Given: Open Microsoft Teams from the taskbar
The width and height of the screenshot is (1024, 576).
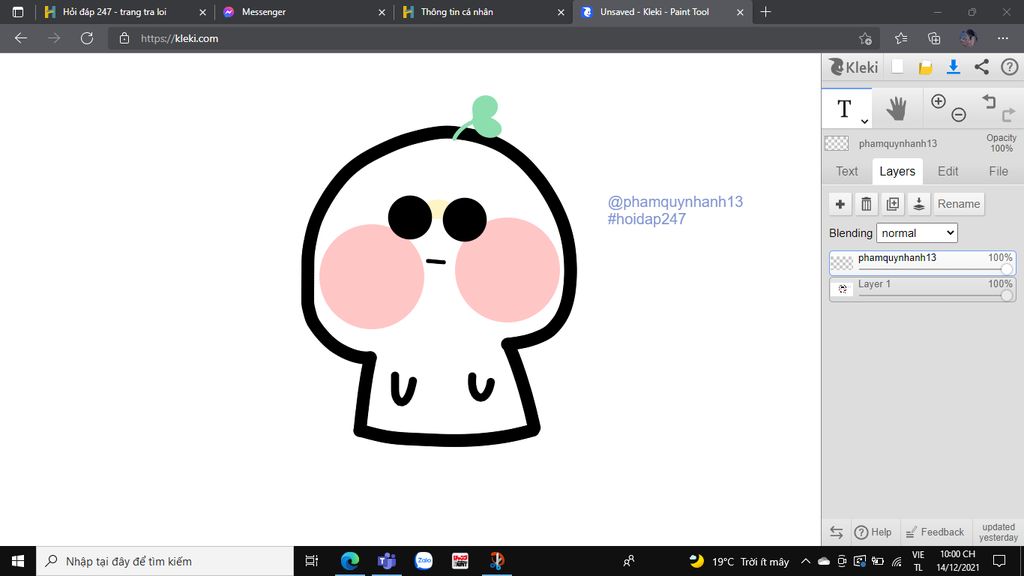Looking at the screenshot, I should point(387,561).
